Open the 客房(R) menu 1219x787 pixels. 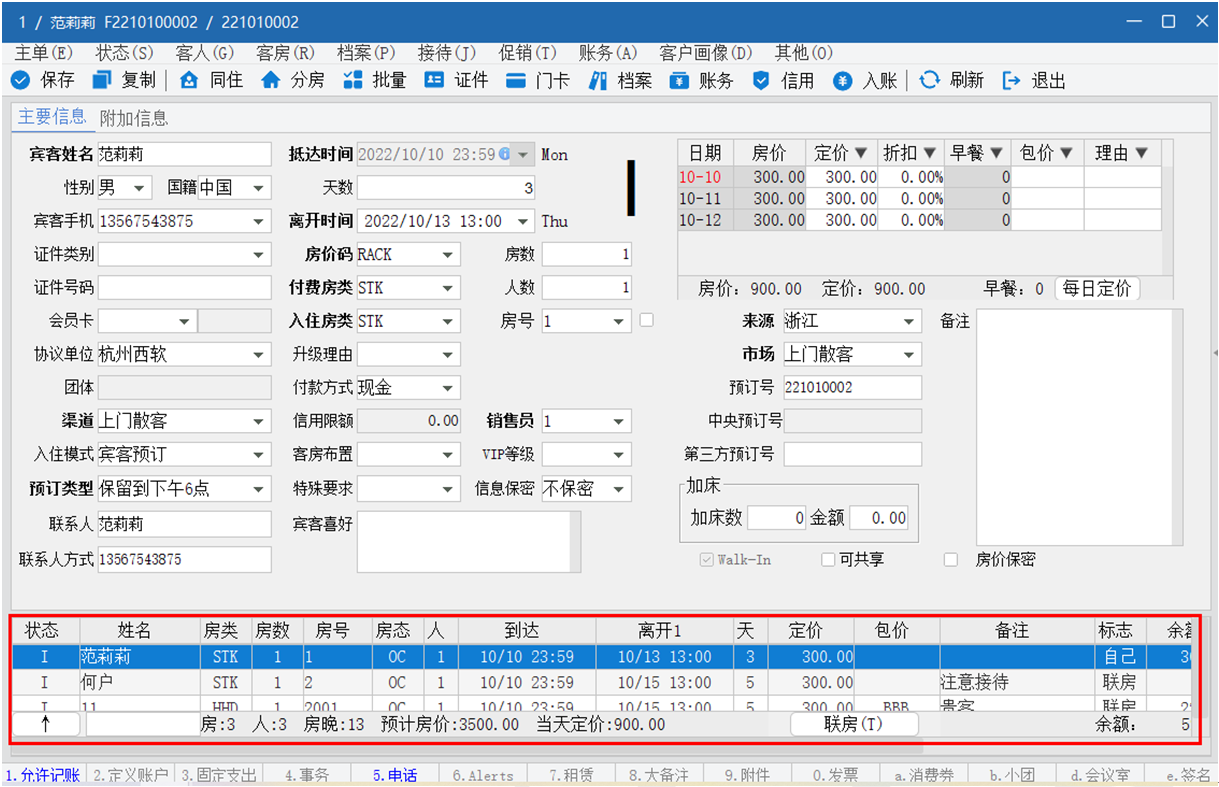tap(286, 53)
